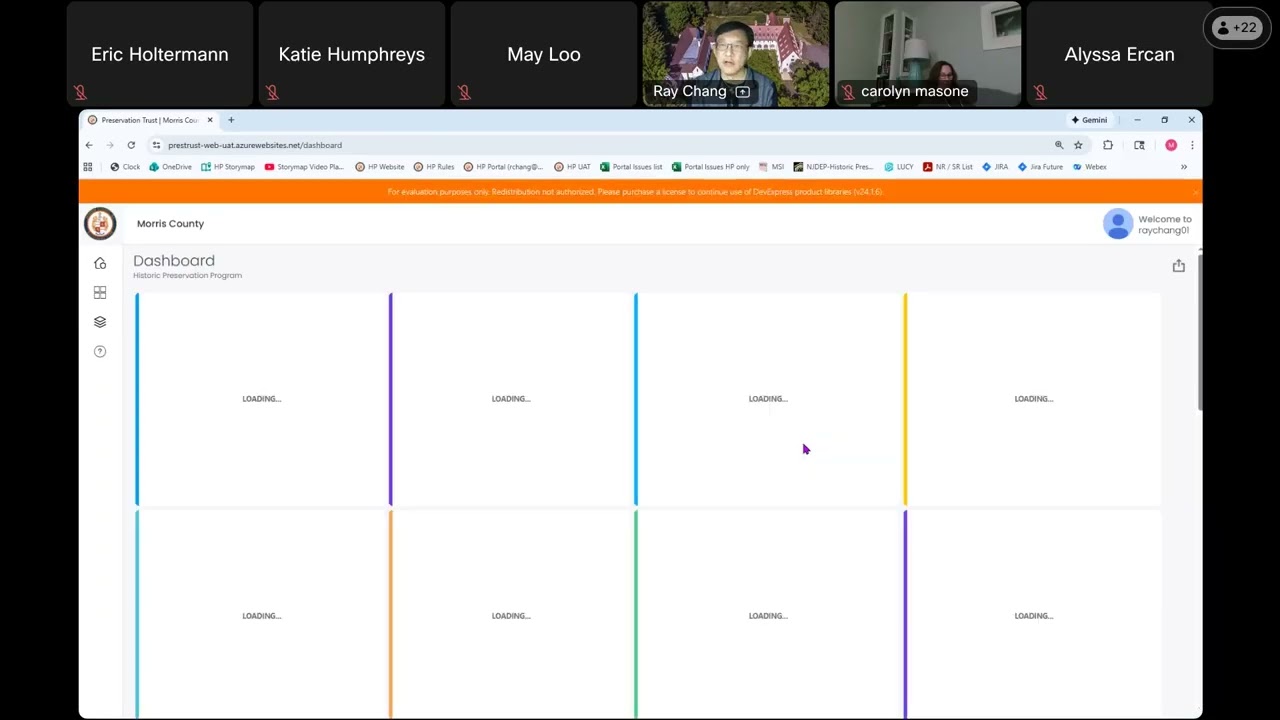Open Chrome three-dot menu
The height and width of the screenshot is (720, 1280).
[x=1192, y=145]
